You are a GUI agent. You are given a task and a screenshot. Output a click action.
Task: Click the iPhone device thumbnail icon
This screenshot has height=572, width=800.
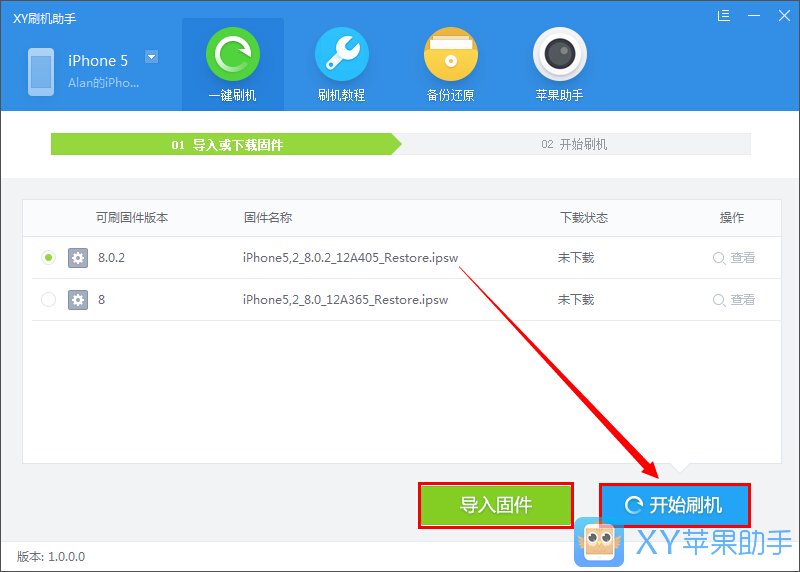[x=41, y=72]
